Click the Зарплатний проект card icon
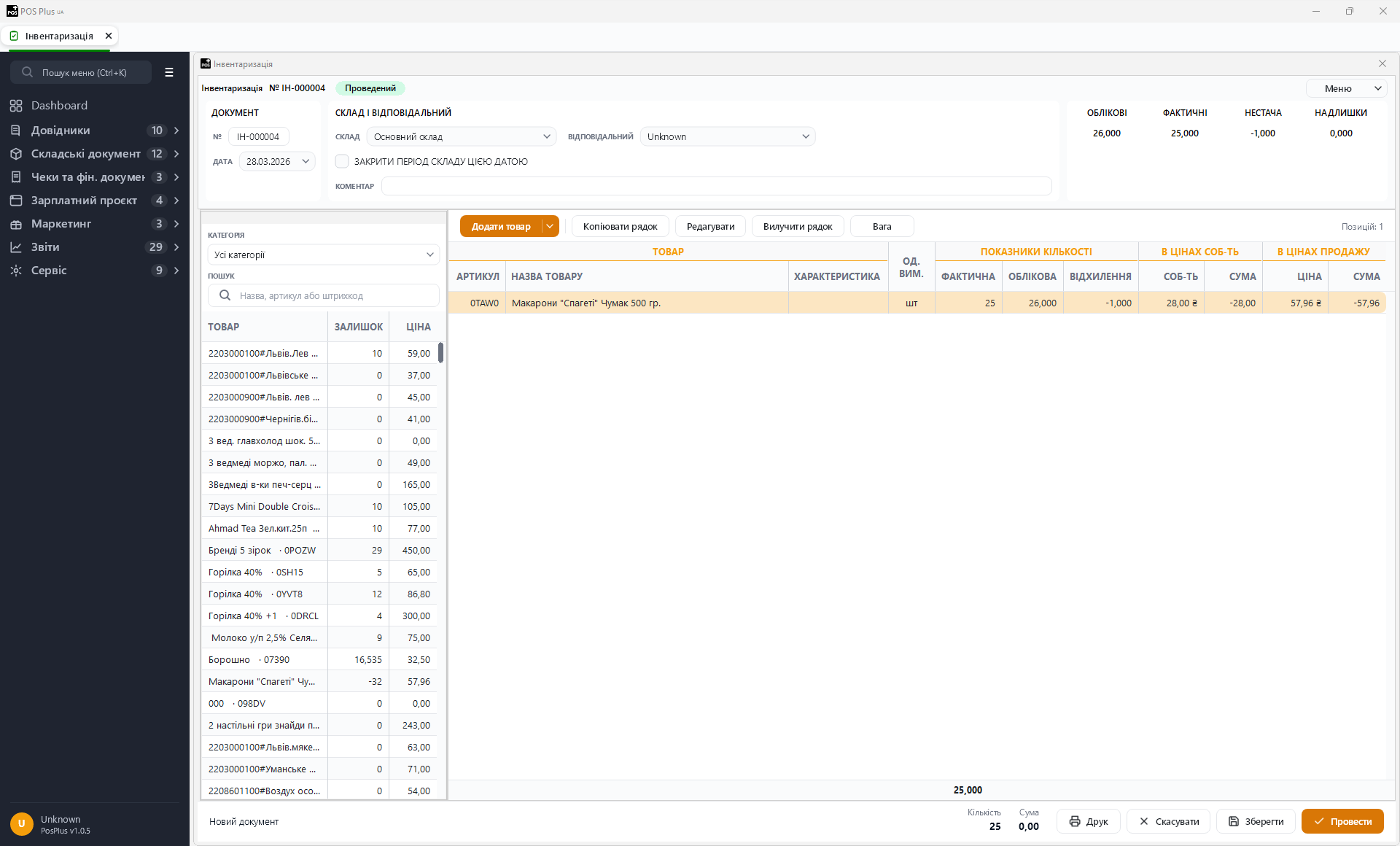 pos(16,201)
